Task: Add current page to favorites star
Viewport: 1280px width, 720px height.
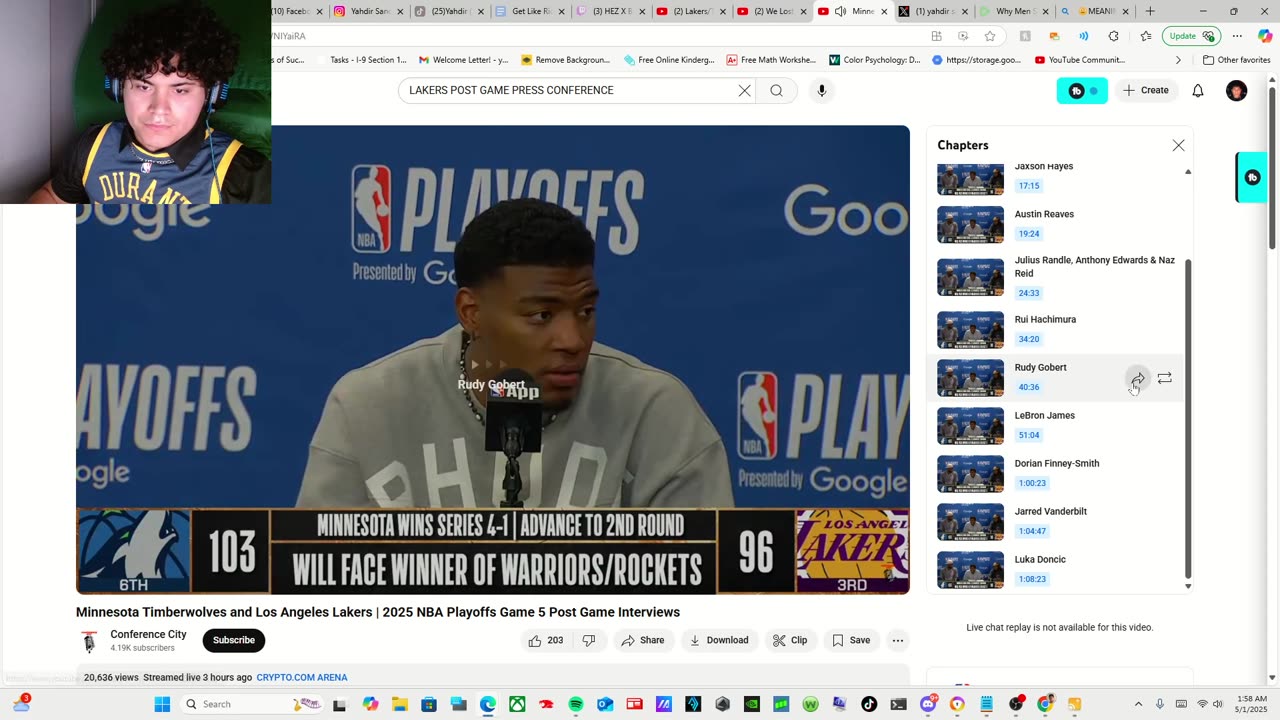Action: coord(989,36)
